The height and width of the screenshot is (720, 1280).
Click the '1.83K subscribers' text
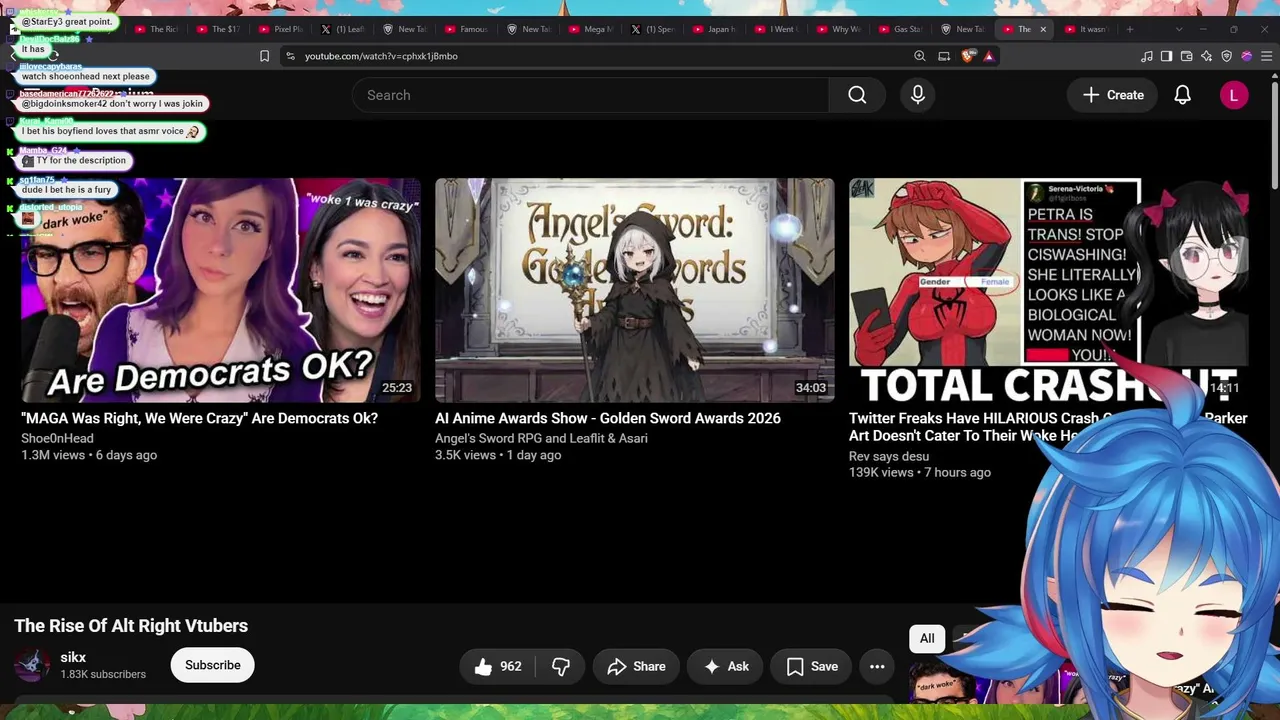(103, 674)
